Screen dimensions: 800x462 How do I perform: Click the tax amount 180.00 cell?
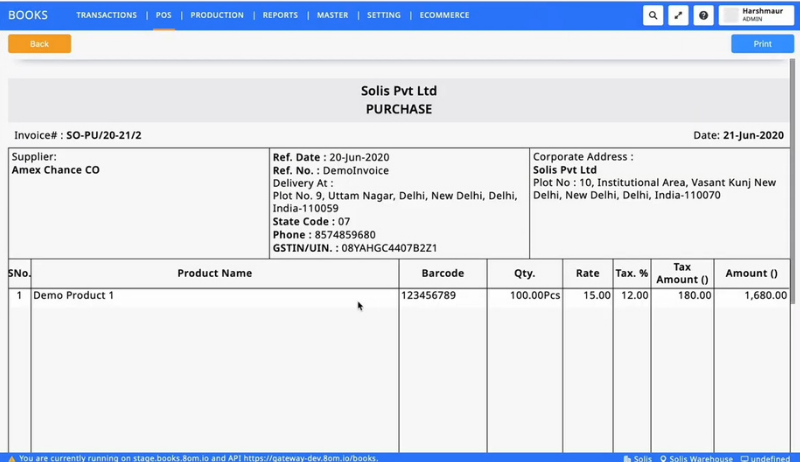(682, 295)
